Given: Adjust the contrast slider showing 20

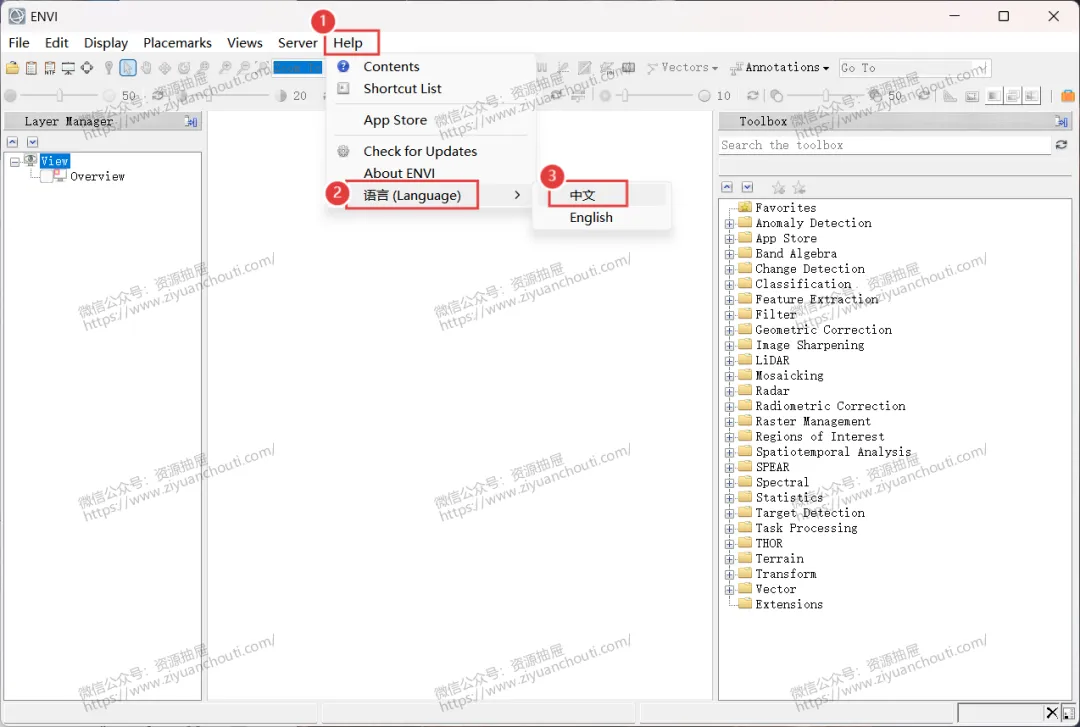Looking at the screenshot, I should click(x=207, y=96).
